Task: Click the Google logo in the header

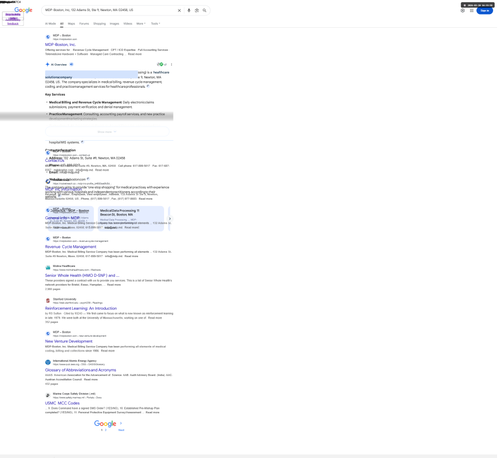Action: pos(23,10)
